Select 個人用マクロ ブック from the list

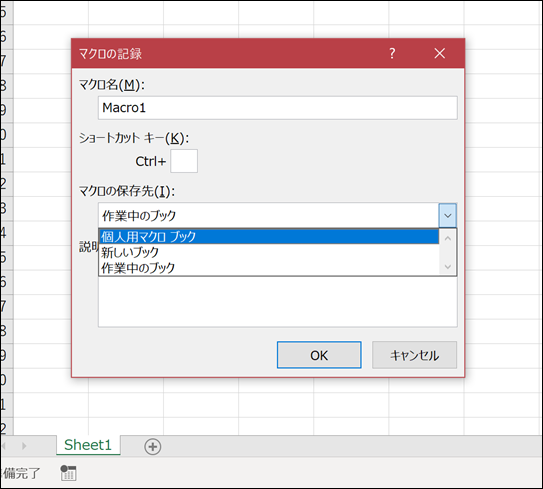click(269, 237)
